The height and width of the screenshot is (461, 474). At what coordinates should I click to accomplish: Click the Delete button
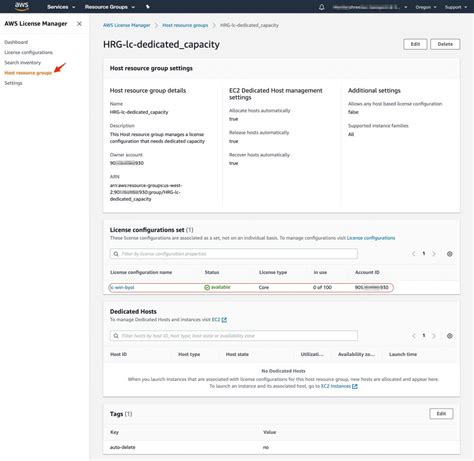click(445, 44)
